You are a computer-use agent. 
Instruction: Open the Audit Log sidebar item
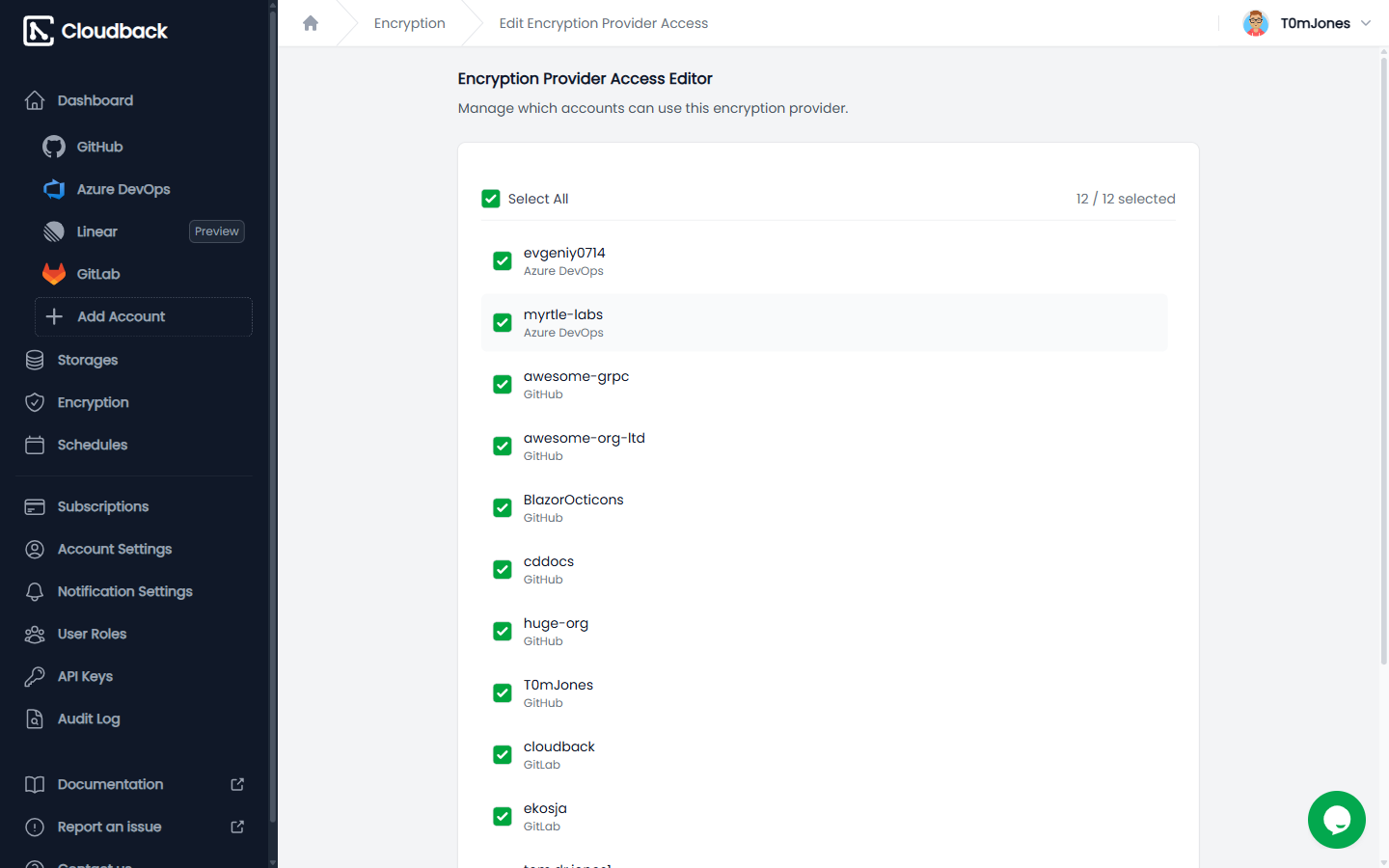click(x=134, y=719)
